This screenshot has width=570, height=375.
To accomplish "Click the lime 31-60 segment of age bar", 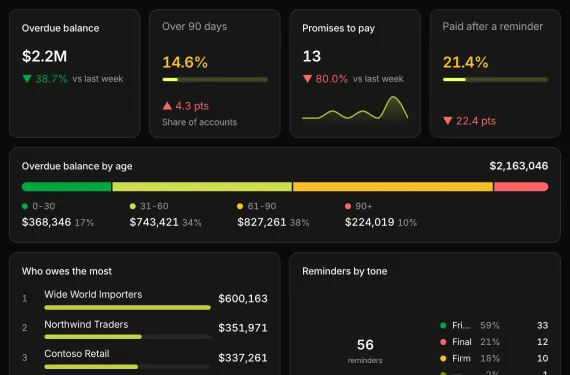I will (x=202, y=187).
